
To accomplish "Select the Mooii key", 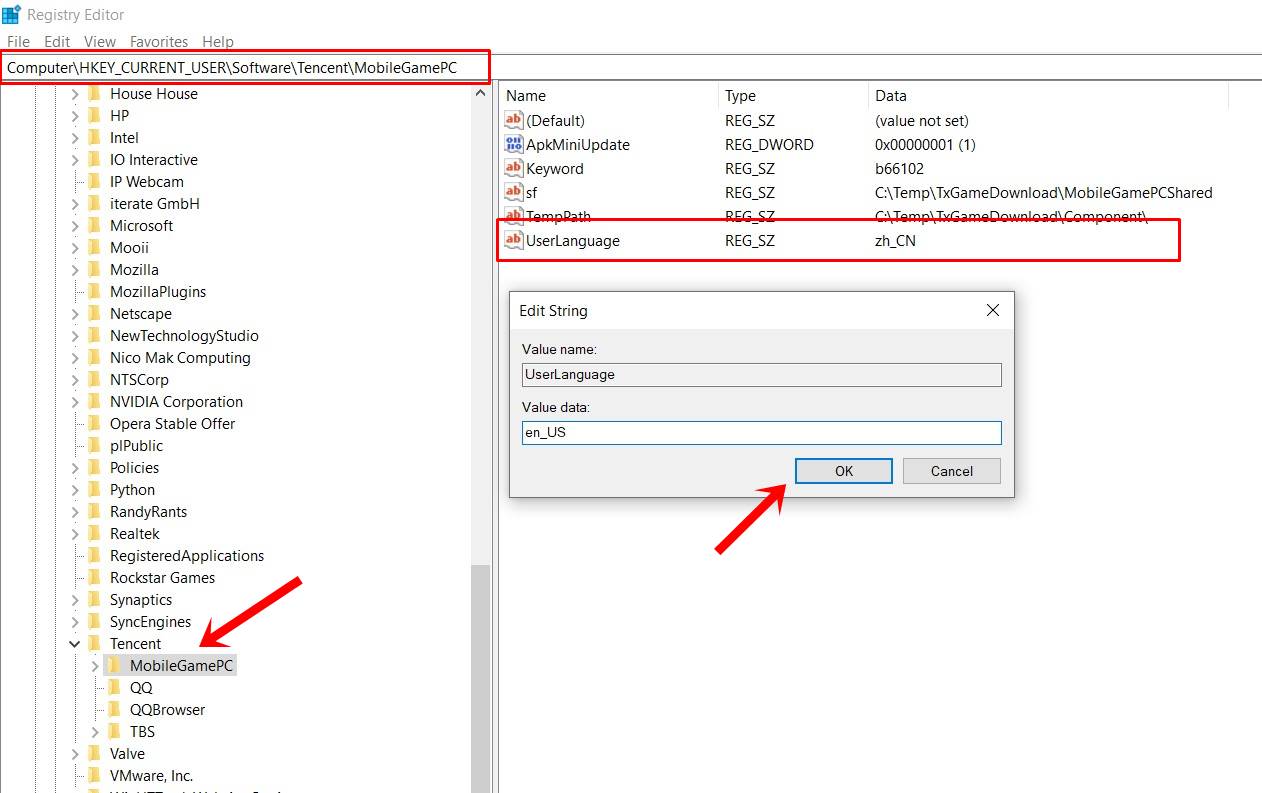I will 129,247.
